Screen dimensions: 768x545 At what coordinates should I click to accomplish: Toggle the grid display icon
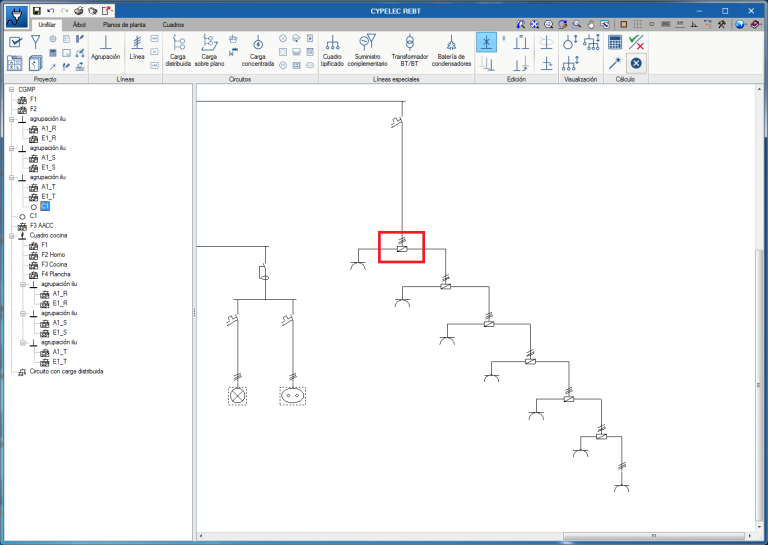[637, 24]
